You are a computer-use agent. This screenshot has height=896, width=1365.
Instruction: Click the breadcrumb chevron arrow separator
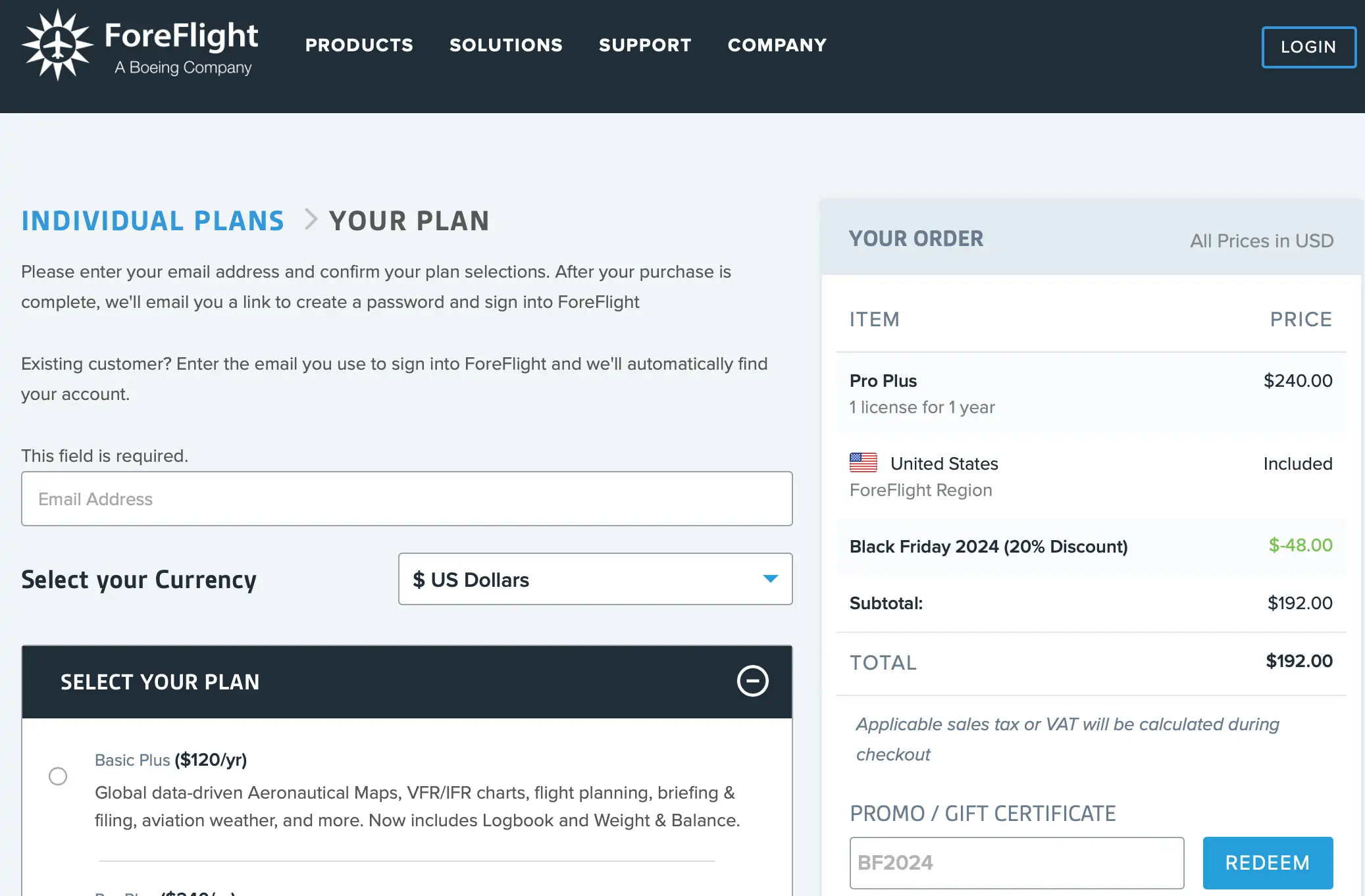[x=311, y=220]
